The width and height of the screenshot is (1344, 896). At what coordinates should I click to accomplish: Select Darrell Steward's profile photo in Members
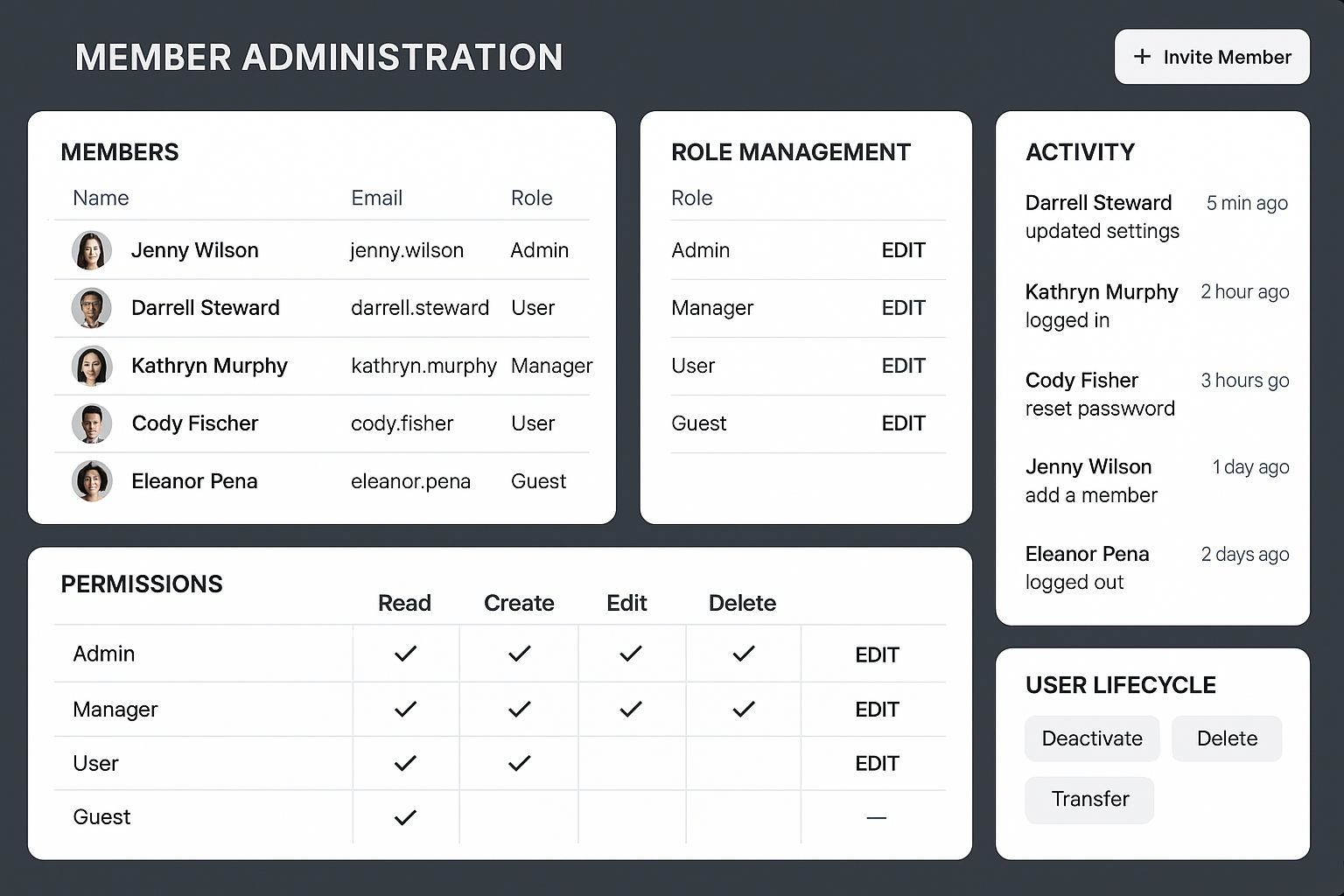click(92, 308)
